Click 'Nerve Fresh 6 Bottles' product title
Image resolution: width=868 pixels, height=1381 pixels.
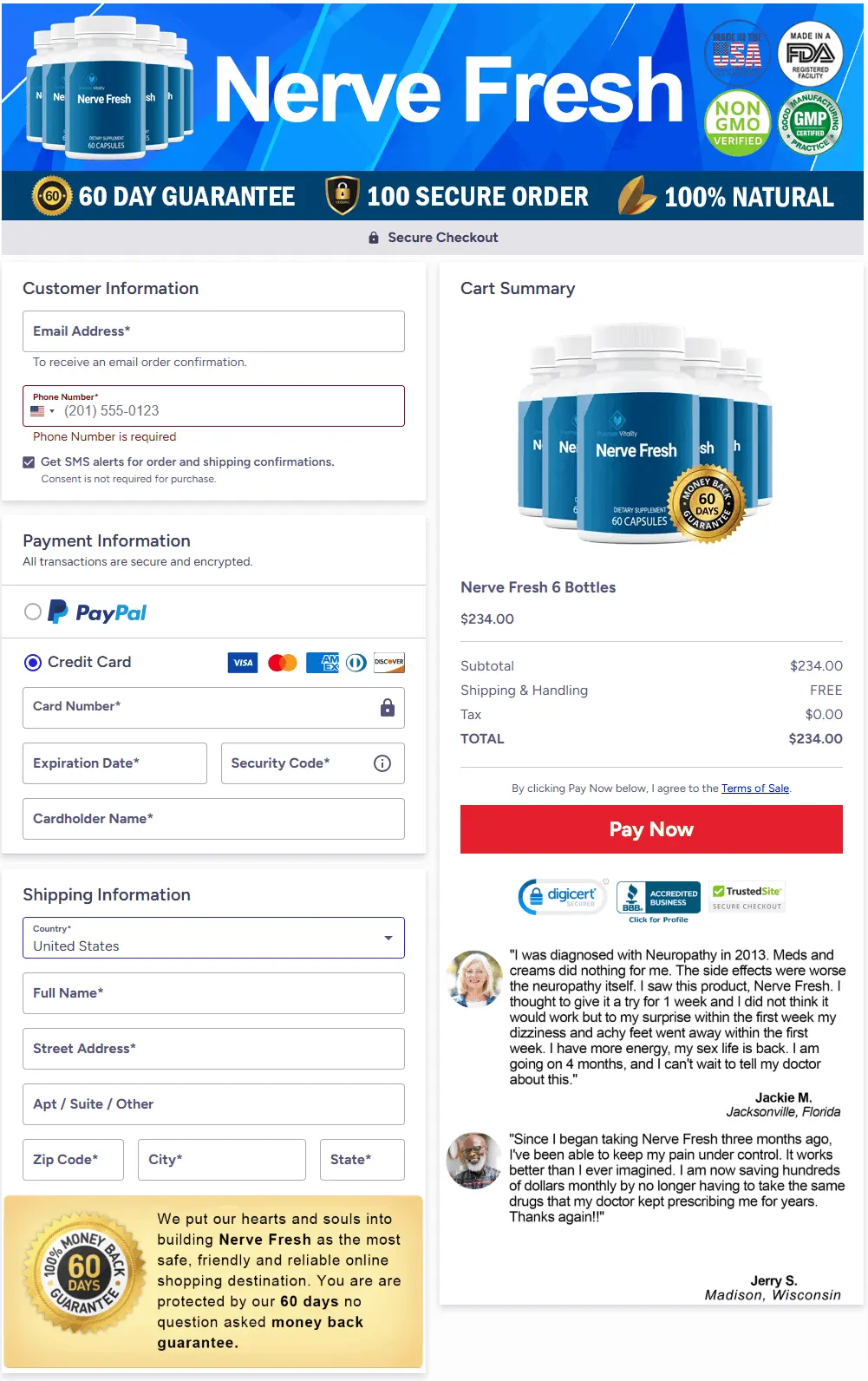538,587
